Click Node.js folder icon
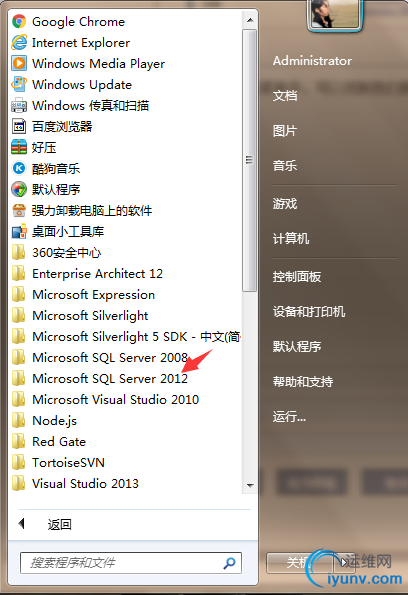Image resolution: width=408 pixels, height=595 pixels. click(19, 420)
